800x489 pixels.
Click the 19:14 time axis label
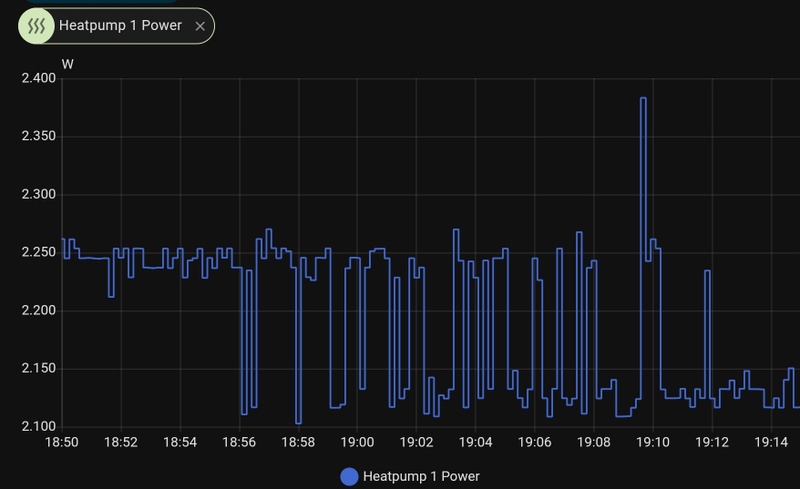click(x=771, y=442)
